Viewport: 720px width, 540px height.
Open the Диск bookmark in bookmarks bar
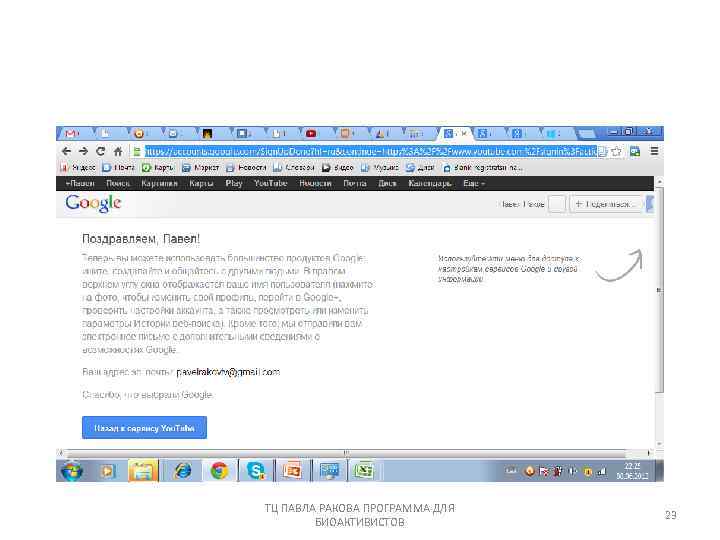420,168
